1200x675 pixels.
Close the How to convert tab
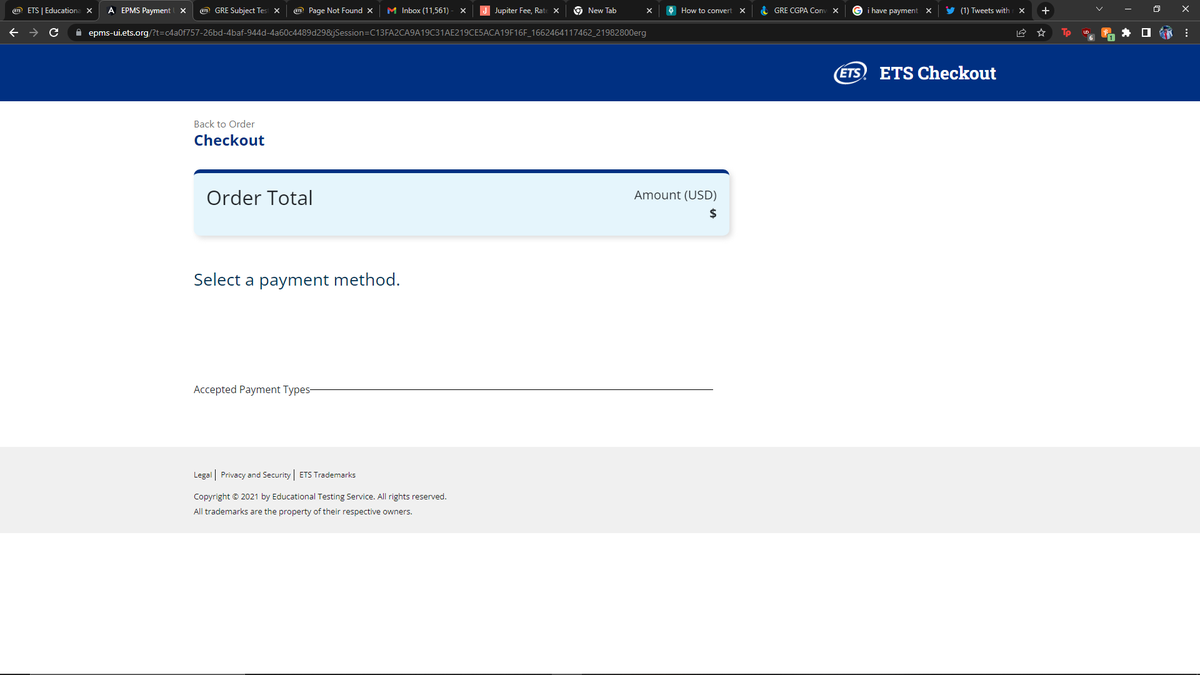tap(742, 10)
